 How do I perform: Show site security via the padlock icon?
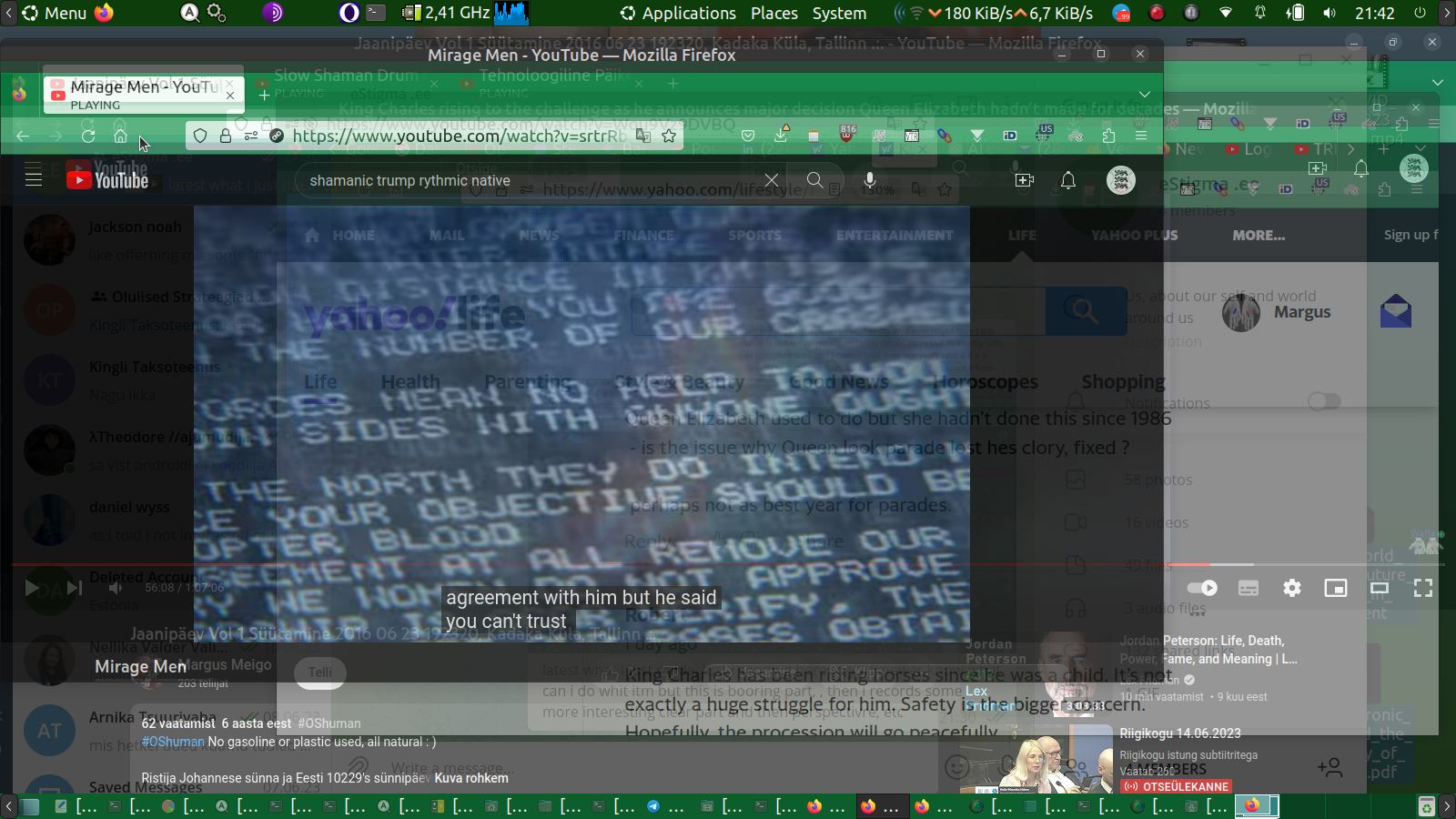tap(226, 136)
